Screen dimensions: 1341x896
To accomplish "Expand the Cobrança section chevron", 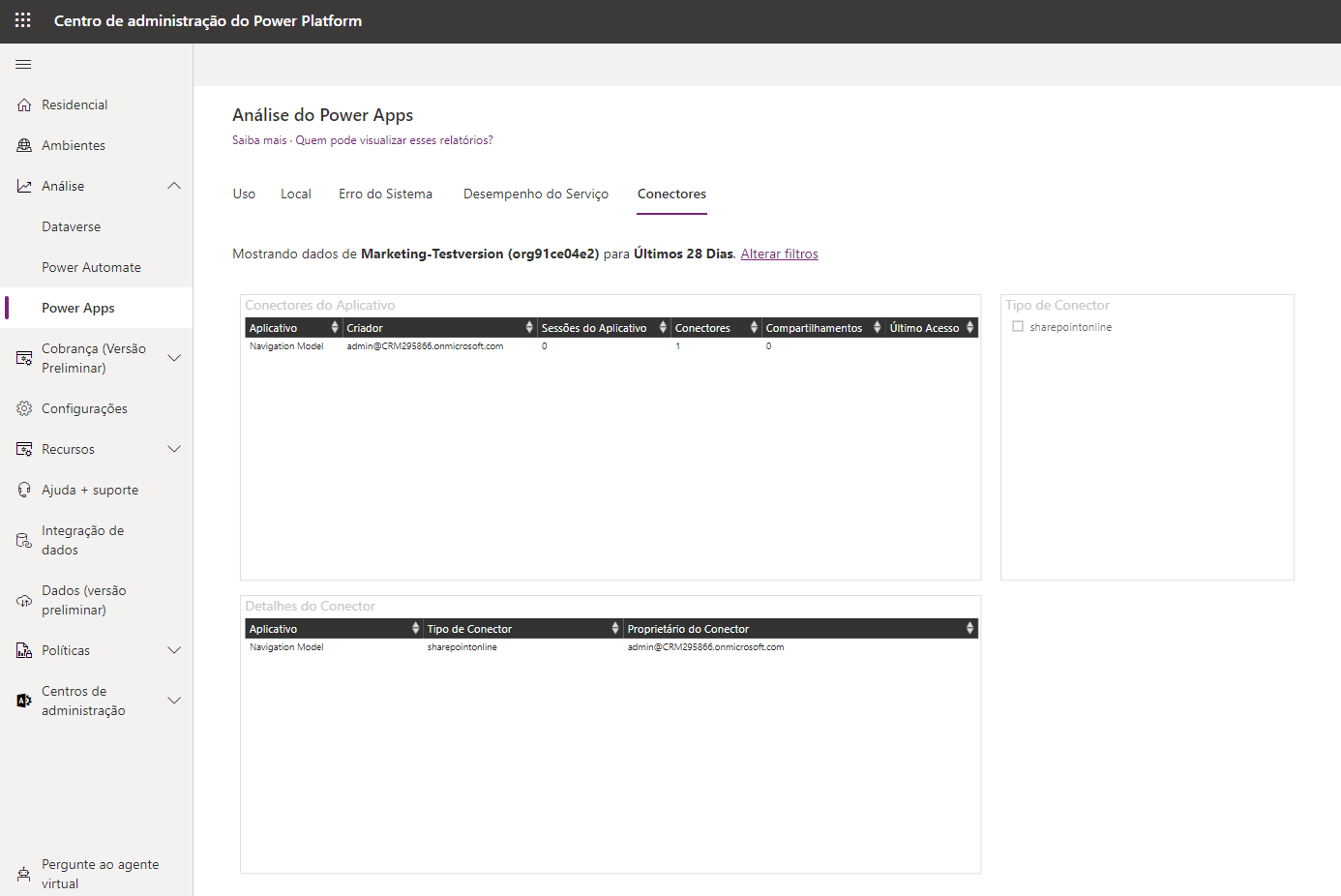I will [x=174, y=358].
